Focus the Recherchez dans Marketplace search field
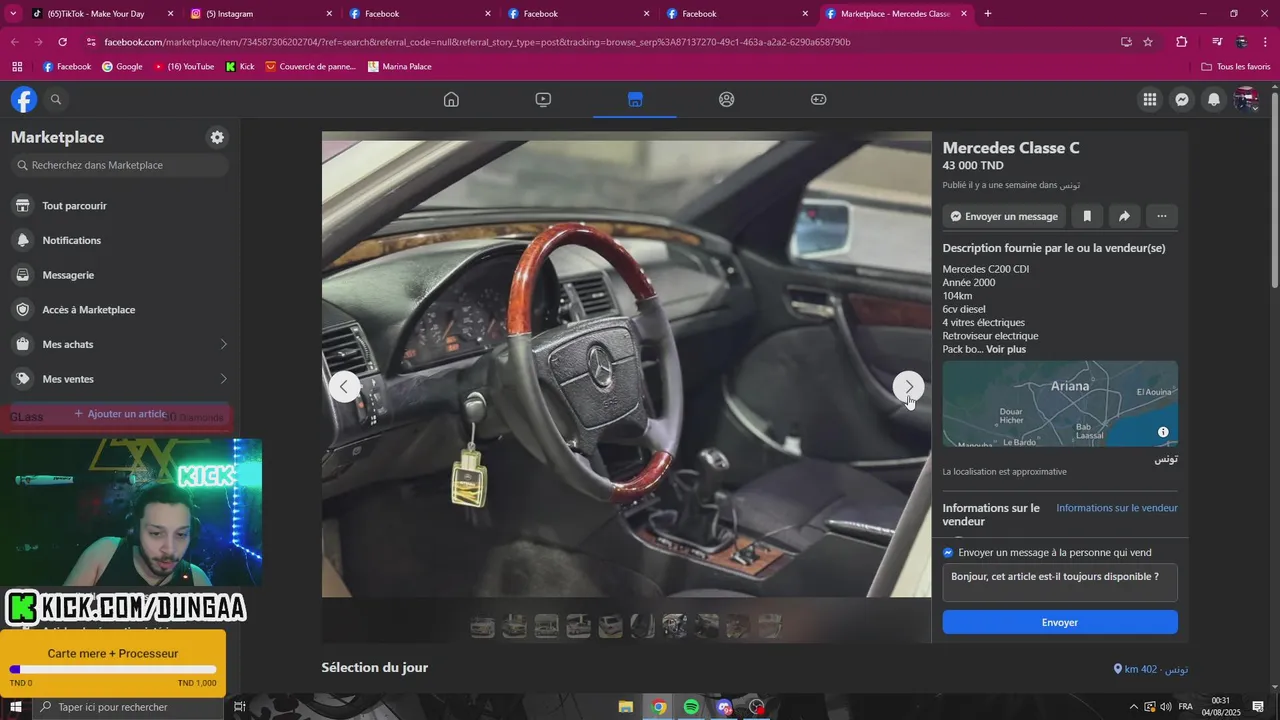The width and height of the screenshot is (1280, 720). pos(120,165)
